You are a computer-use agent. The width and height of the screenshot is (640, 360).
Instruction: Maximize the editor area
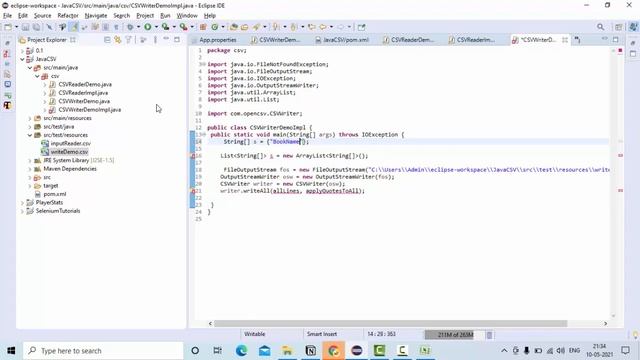616,39
